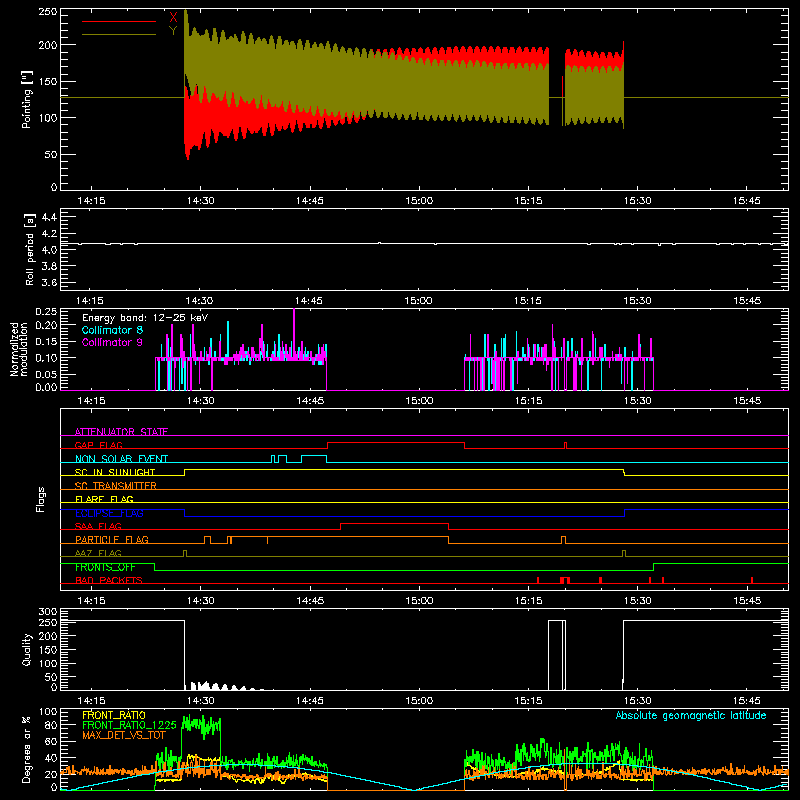Image resolution: width=800 pixels, height=800 pixels.
Task: Select the ATTENUATOR_STATE flag label
Action: coord(121,432)
